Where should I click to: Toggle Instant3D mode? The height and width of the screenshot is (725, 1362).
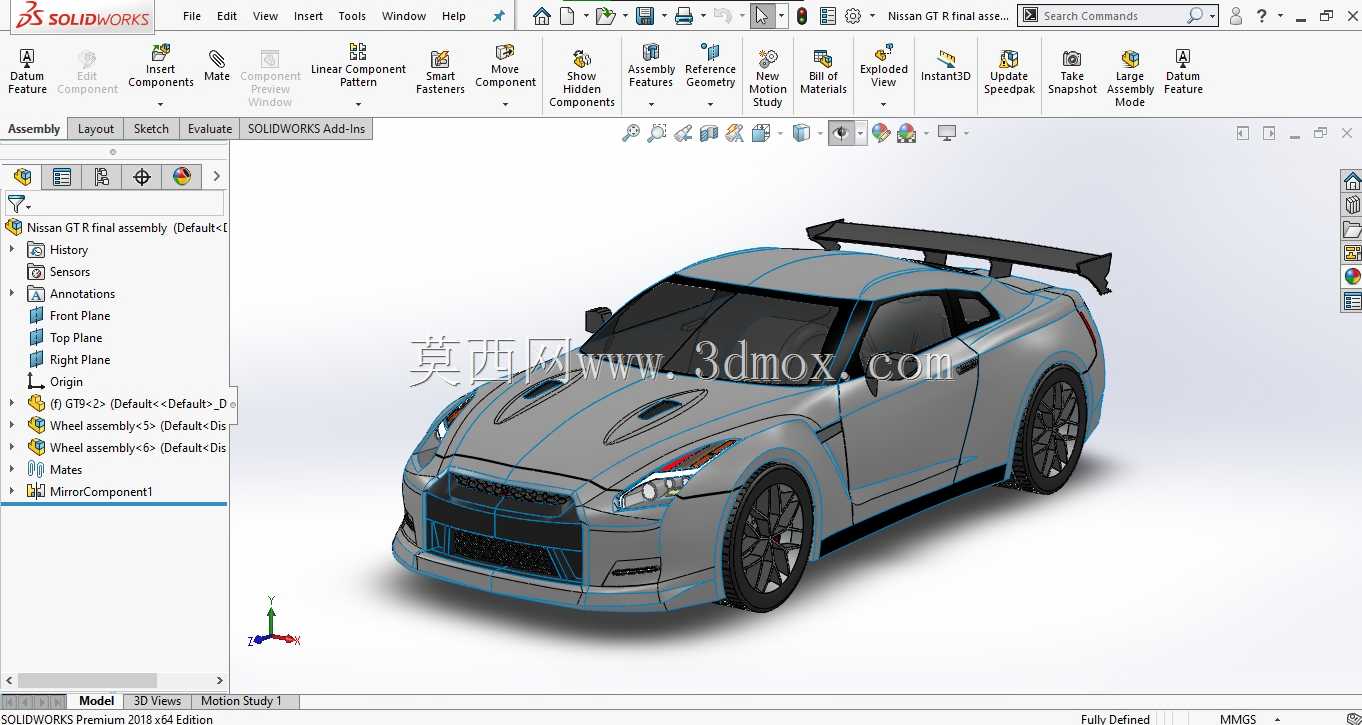tap(946, 66)
